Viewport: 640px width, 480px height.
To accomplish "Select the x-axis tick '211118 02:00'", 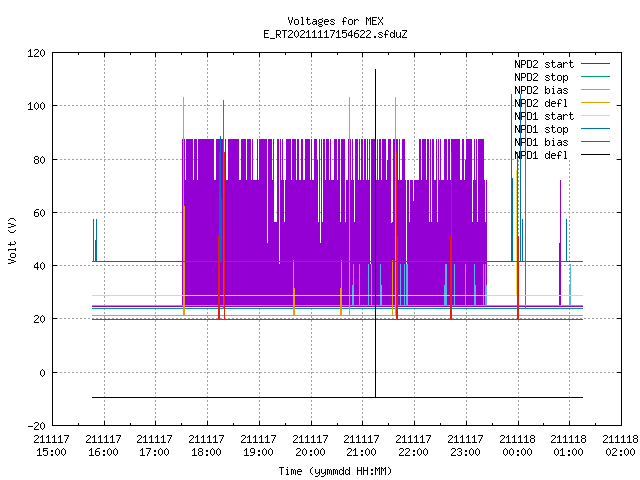I will pyautogui.click(x=620, y=445).
